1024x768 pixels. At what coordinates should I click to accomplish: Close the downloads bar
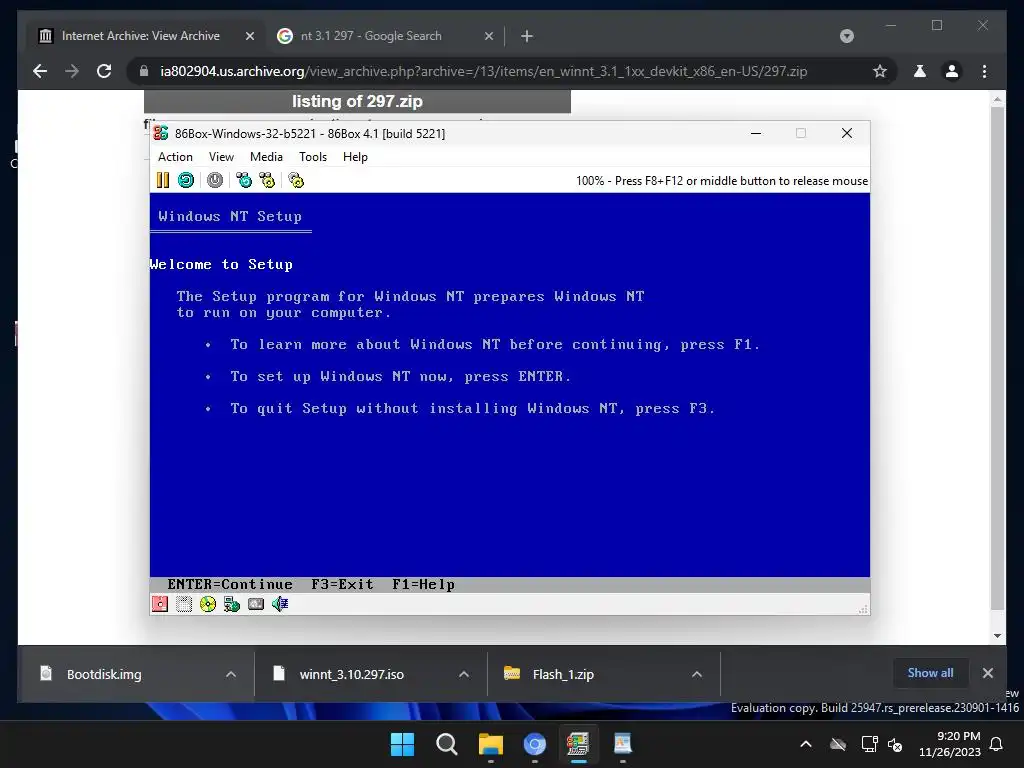click(987, 673)
